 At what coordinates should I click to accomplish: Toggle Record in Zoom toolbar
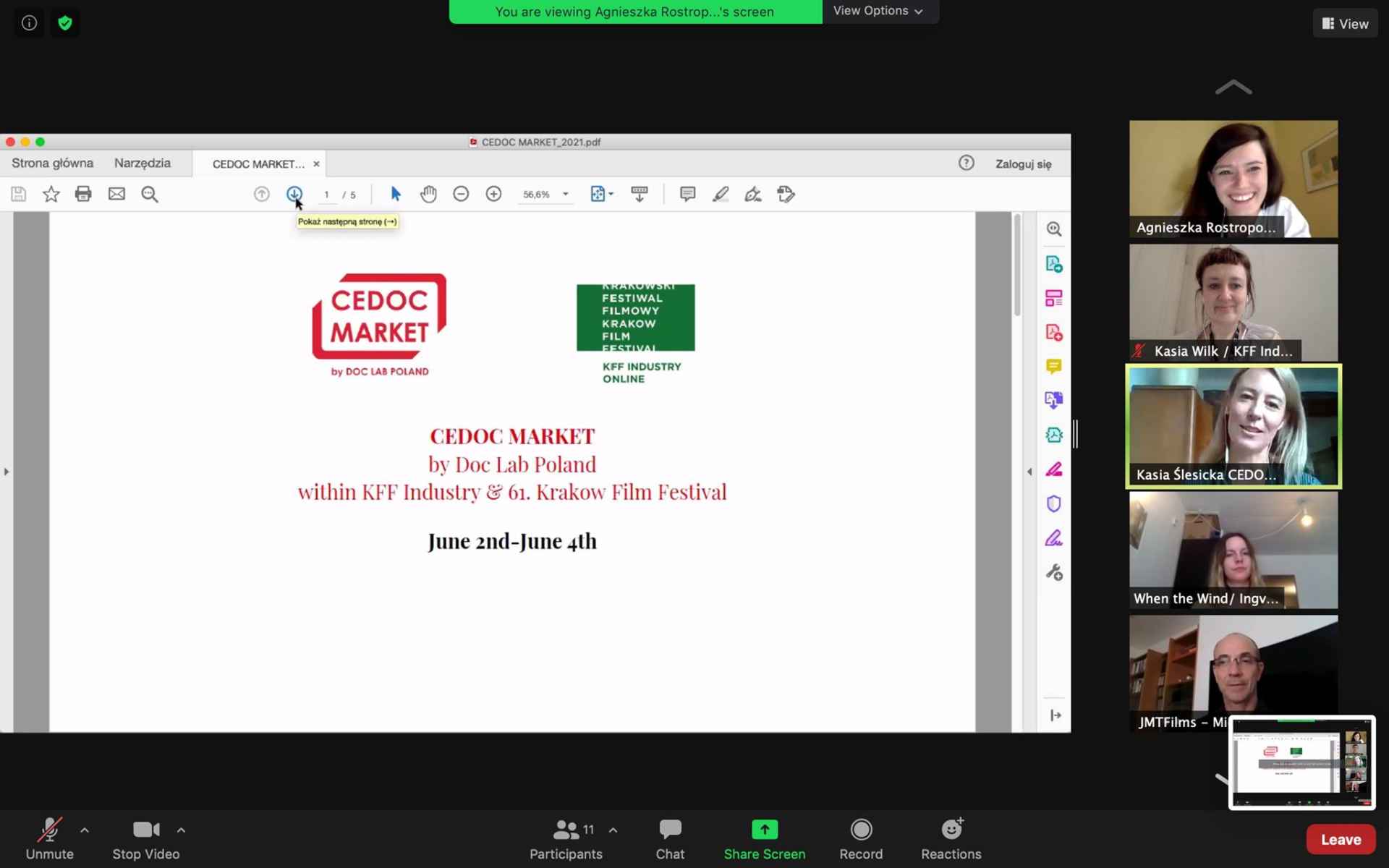[x=861, y=839]
